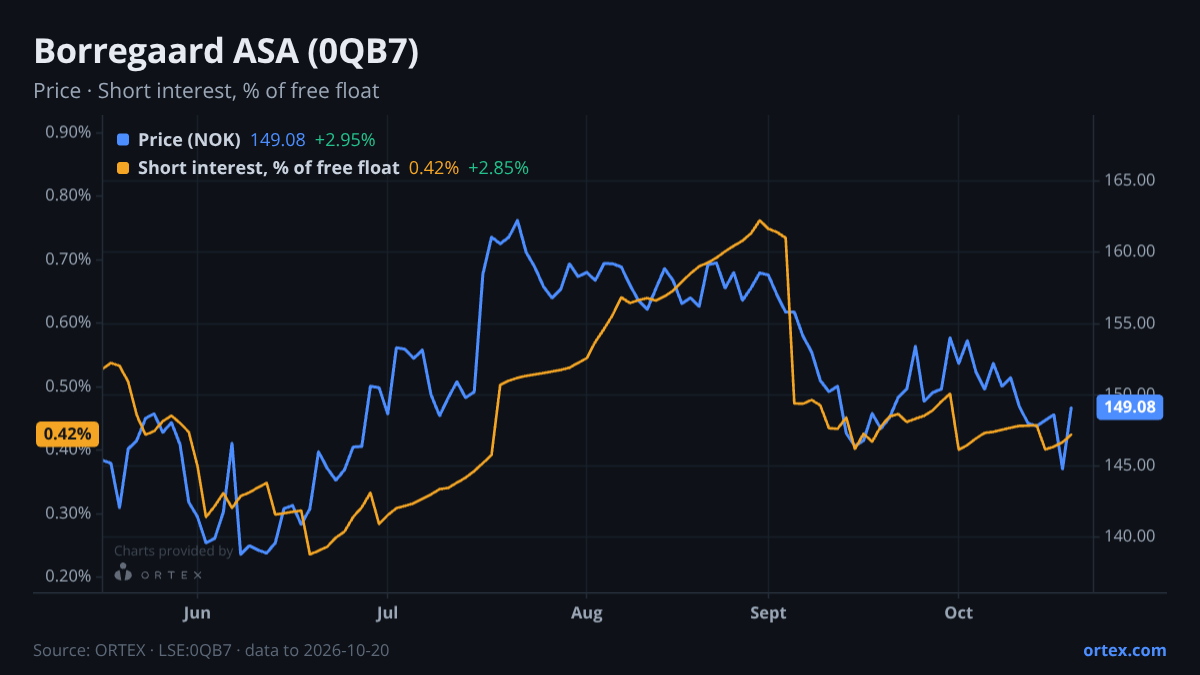1200x675 pixels.
Task: Click the source text 'Source: ORTEX · LSE:0QB7'
Action: (x=132, y=650)
